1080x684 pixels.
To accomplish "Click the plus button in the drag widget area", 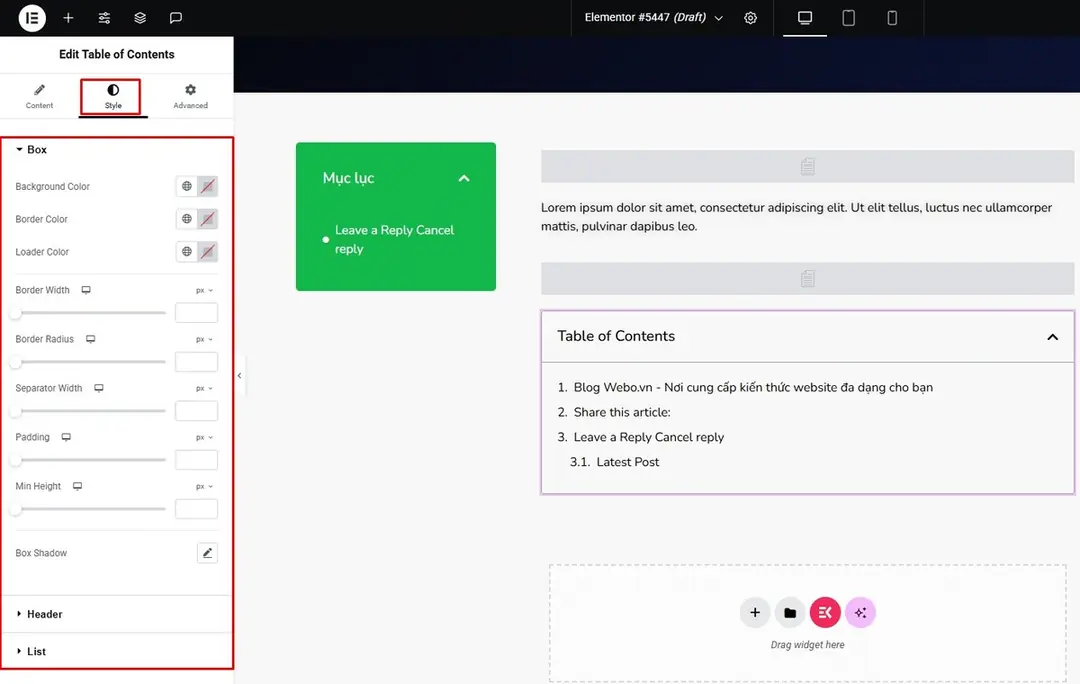I will coord(755,612).
